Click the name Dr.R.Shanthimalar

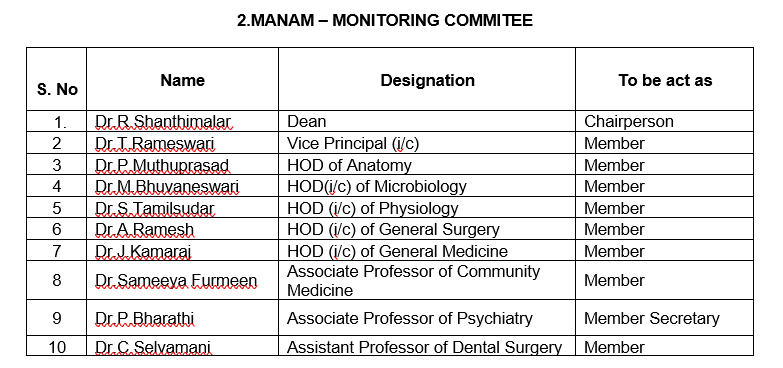pyautogui.click(x=163, y=121)
